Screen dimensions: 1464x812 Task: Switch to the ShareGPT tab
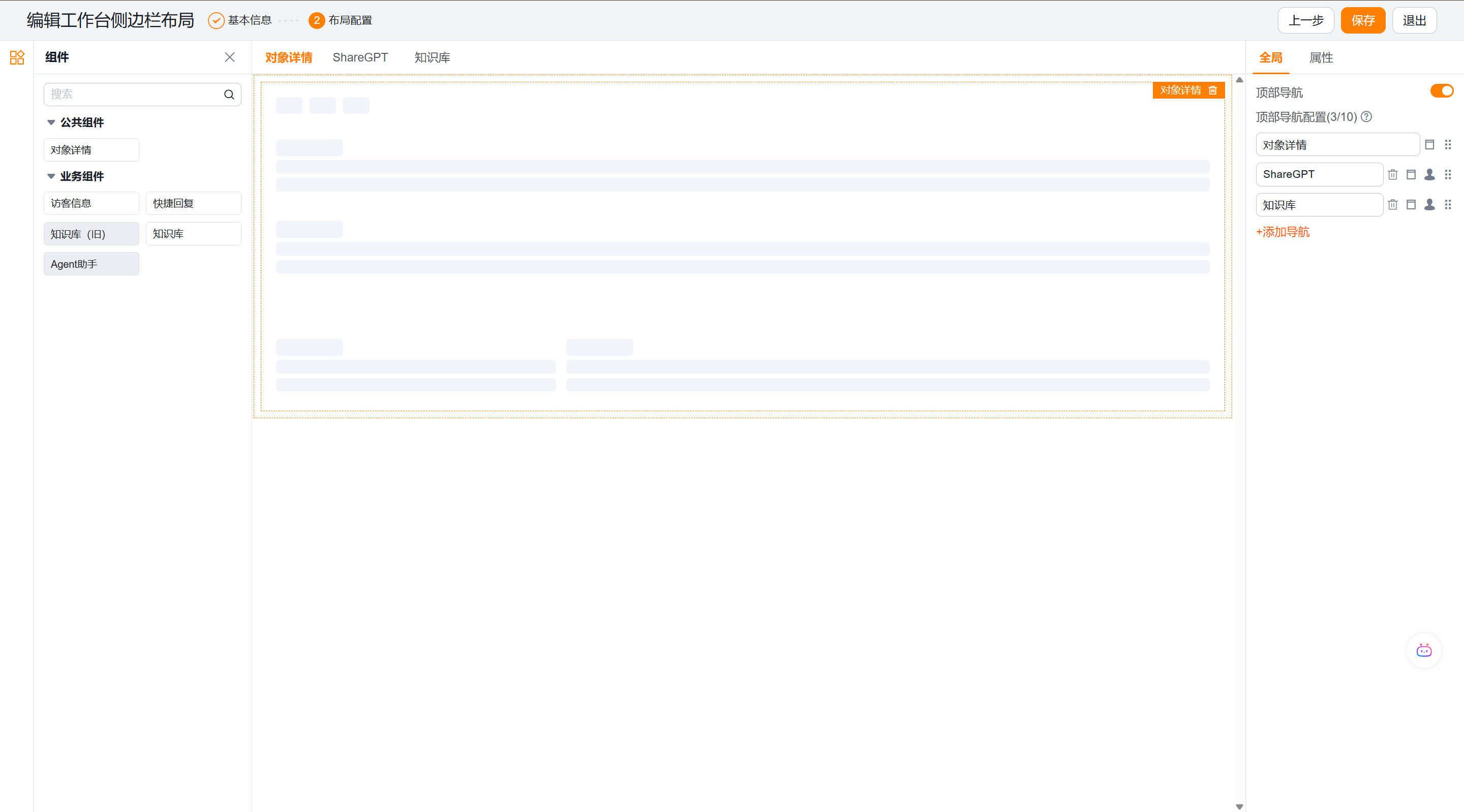[x=360, y=57]
